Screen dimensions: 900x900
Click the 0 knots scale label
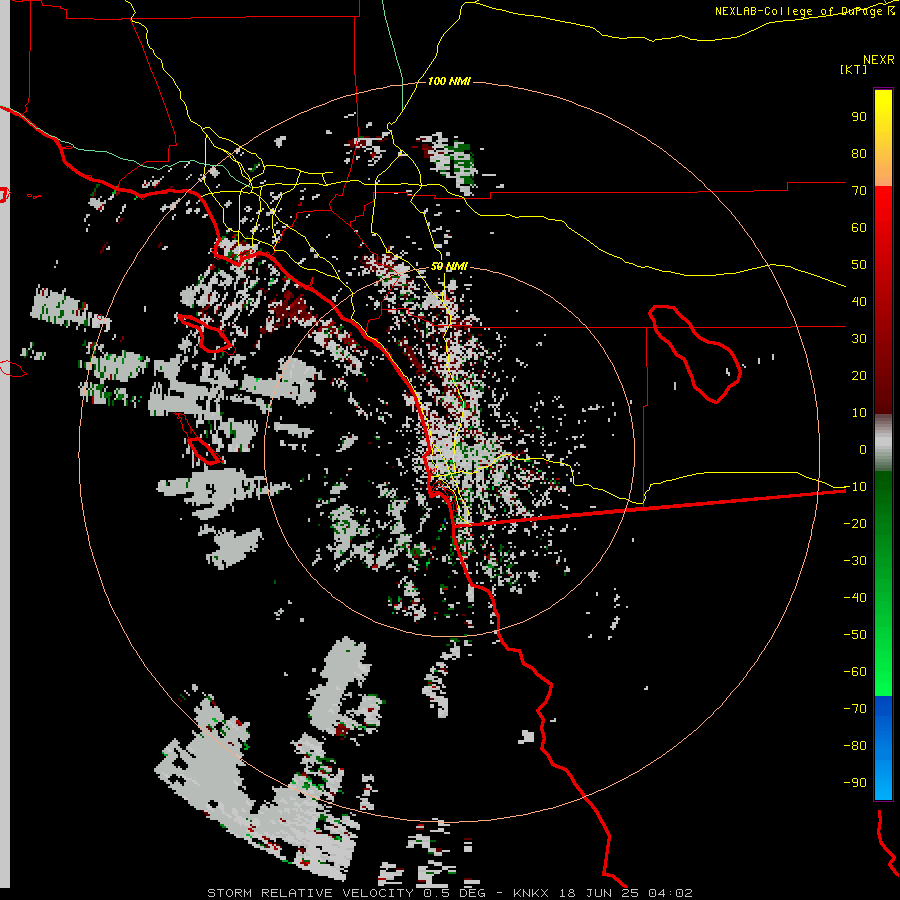pos(863,449)
